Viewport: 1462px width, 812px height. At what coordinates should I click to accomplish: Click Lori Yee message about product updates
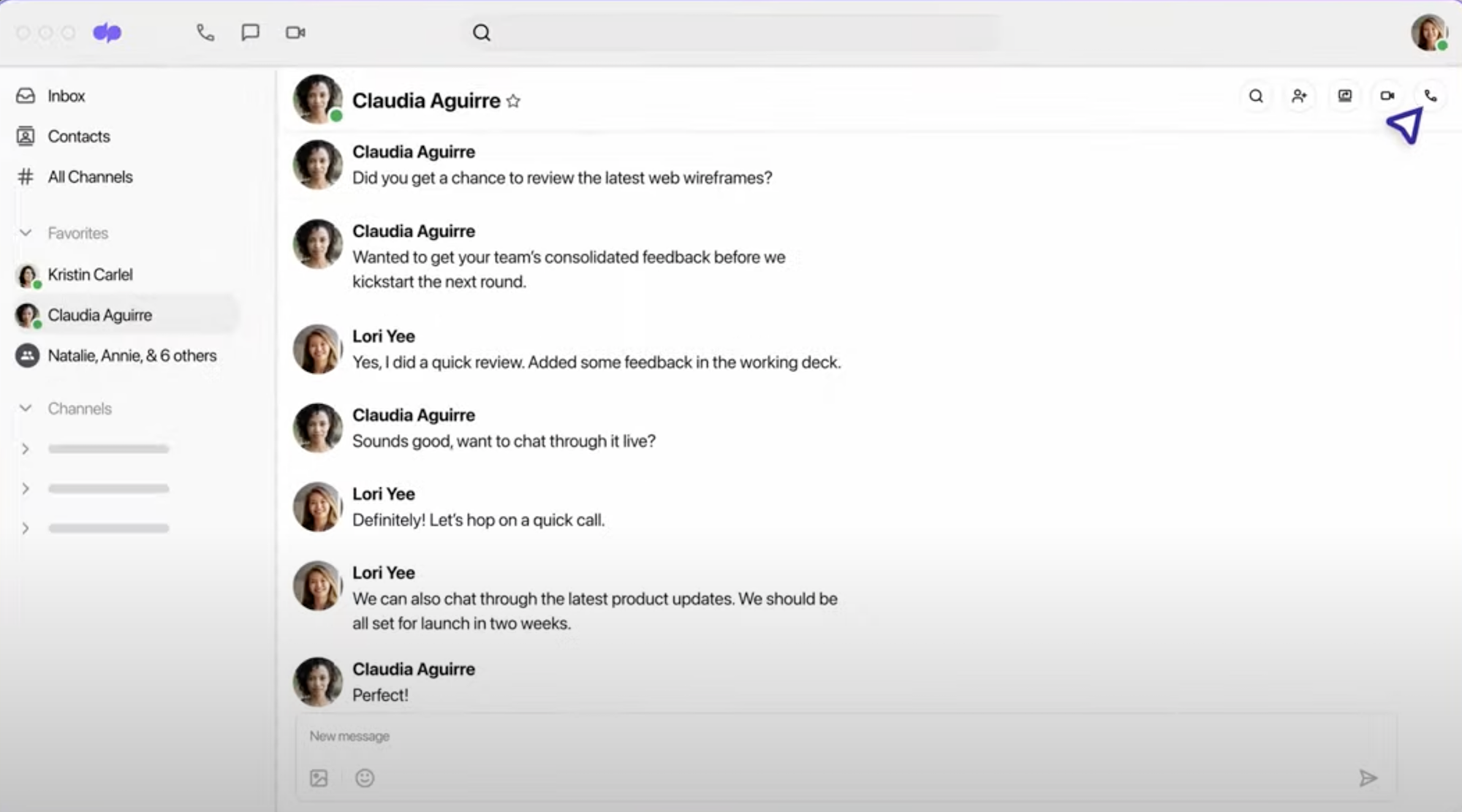tap(595, 611)
